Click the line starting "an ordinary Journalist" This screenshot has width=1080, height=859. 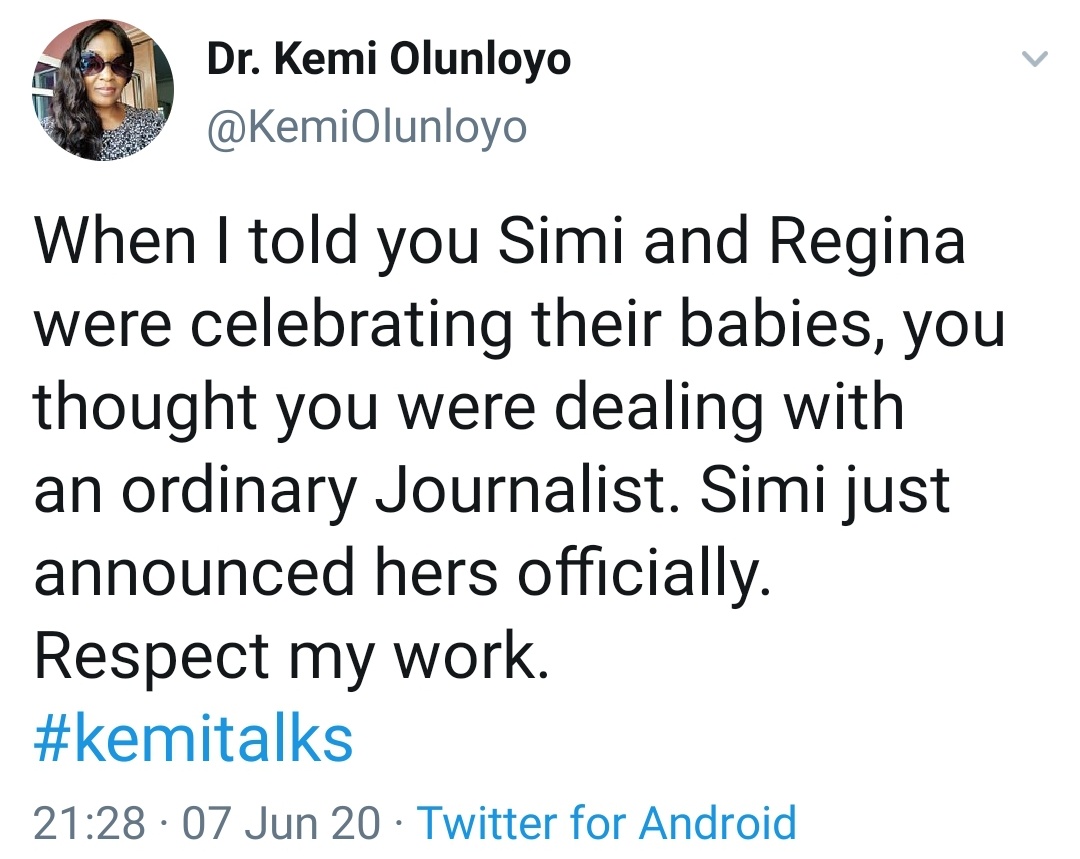pyautogui.click(x=492, y=491)
